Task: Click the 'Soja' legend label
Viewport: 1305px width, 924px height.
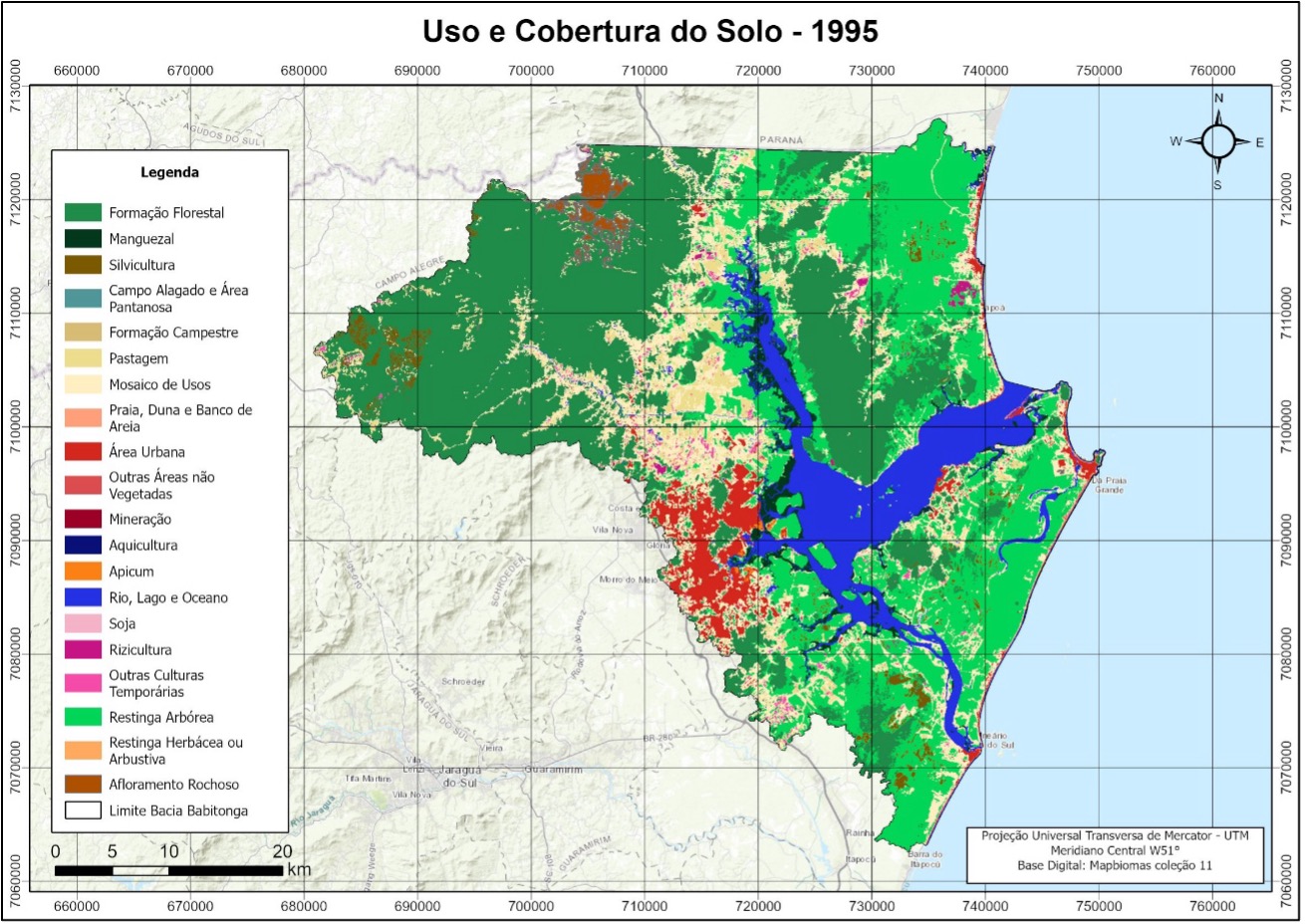Action: click(122, 623)
